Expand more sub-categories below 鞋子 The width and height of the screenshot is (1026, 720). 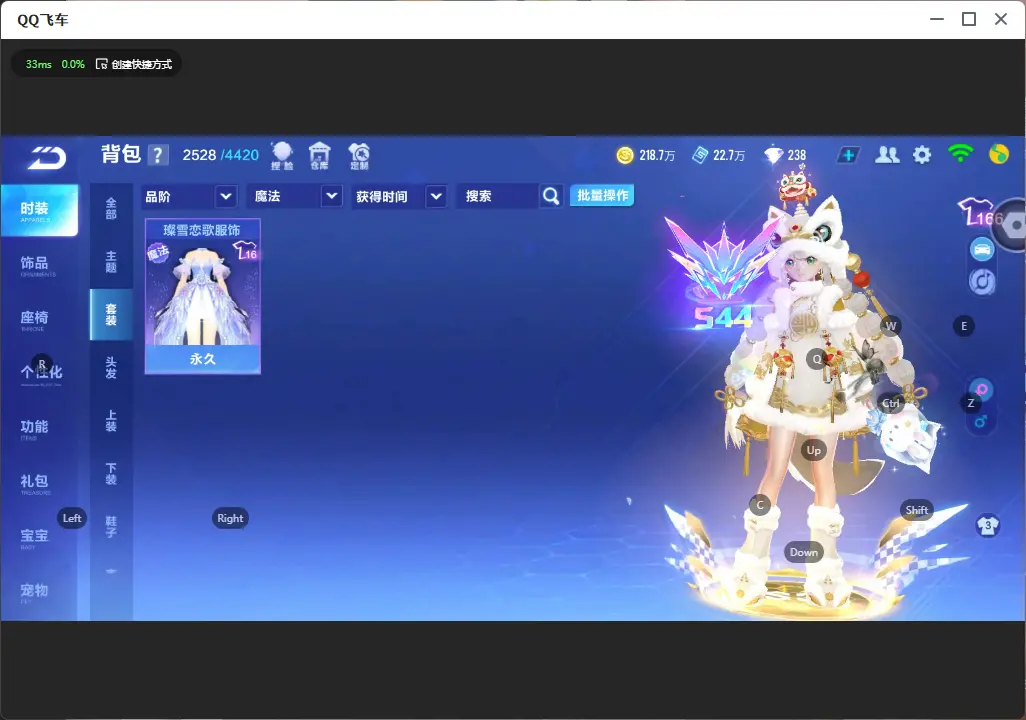click(x=111, y=571)
